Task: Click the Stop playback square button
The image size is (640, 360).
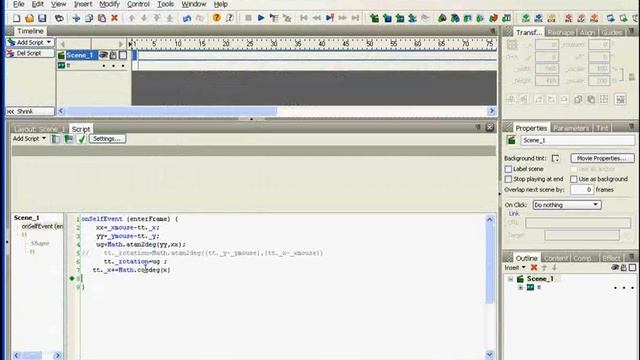Action: pos(248,18)
